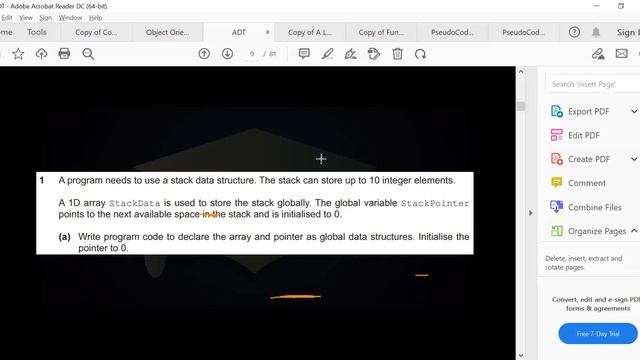The height and width of the screenshot is (360, 640).
Task: Click the Free 7-Day Trial button
Action: click(x=598, y=333)
